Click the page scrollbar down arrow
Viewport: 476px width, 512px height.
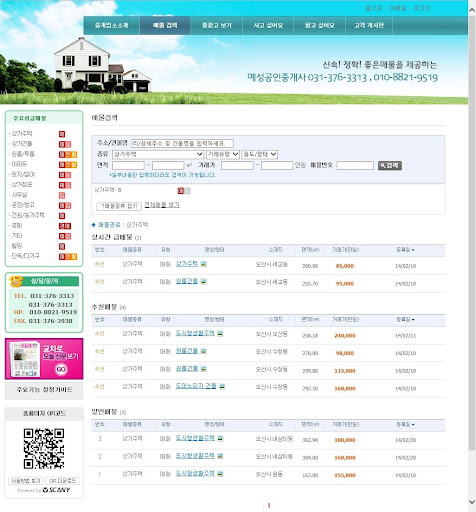[x=472, y=502]
